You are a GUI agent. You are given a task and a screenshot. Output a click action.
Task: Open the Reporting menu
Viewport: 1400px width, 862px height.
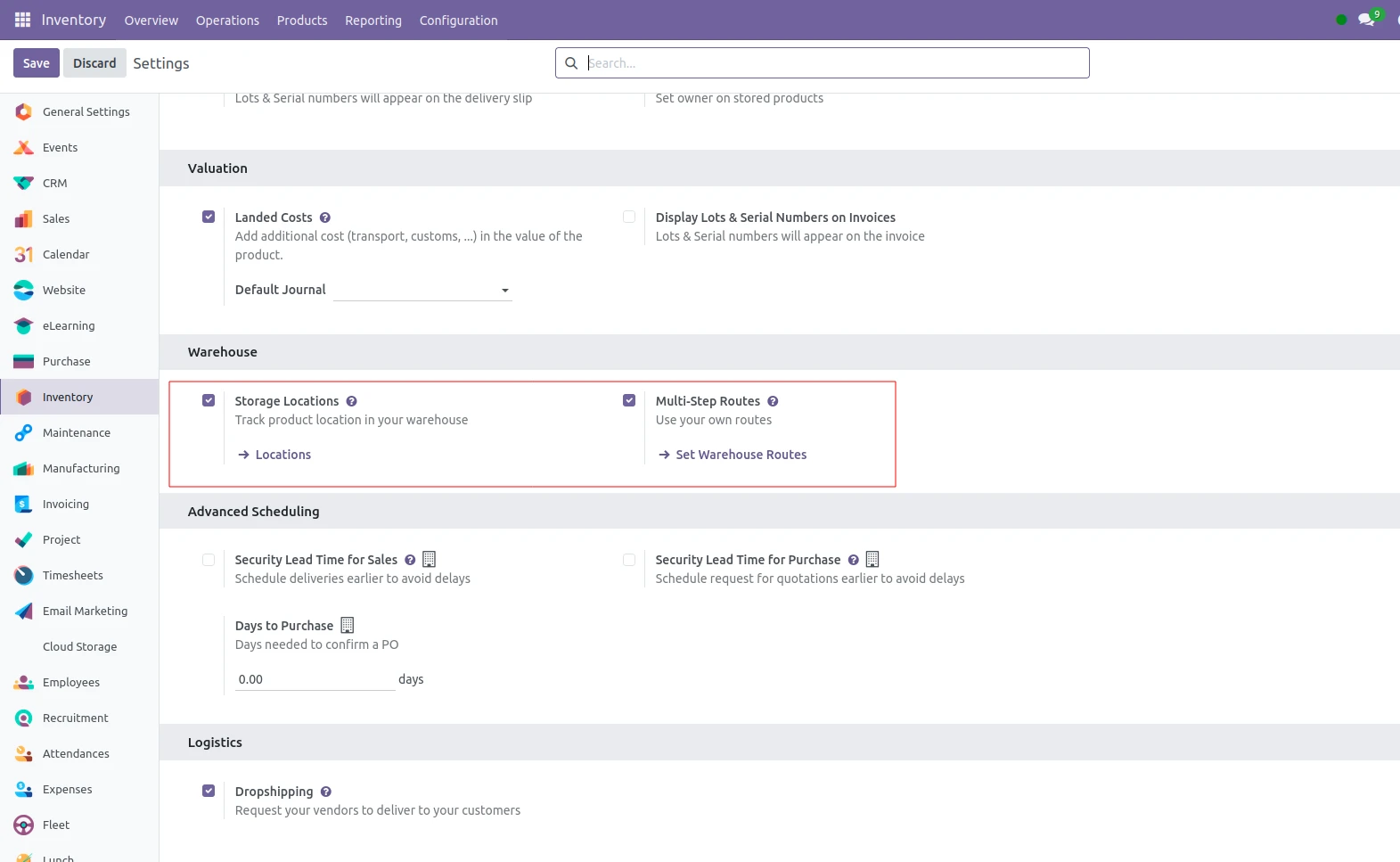click(373, 21)
